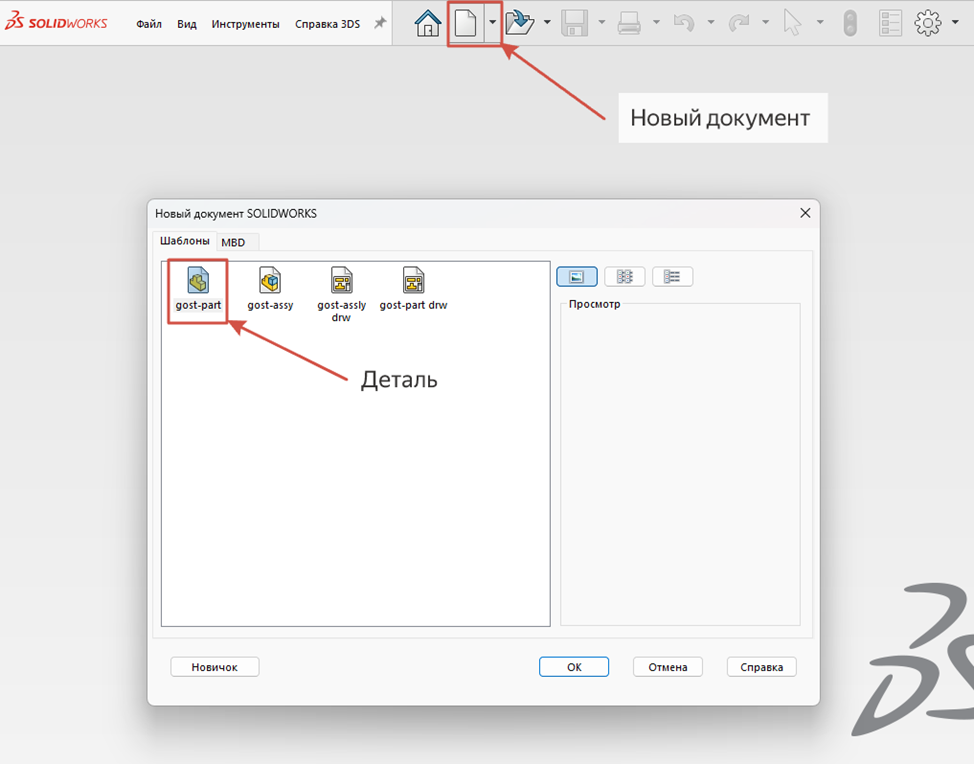Expand the Print dropdown arrow
This screenshot has height=764, width=974.
(656, 23)
